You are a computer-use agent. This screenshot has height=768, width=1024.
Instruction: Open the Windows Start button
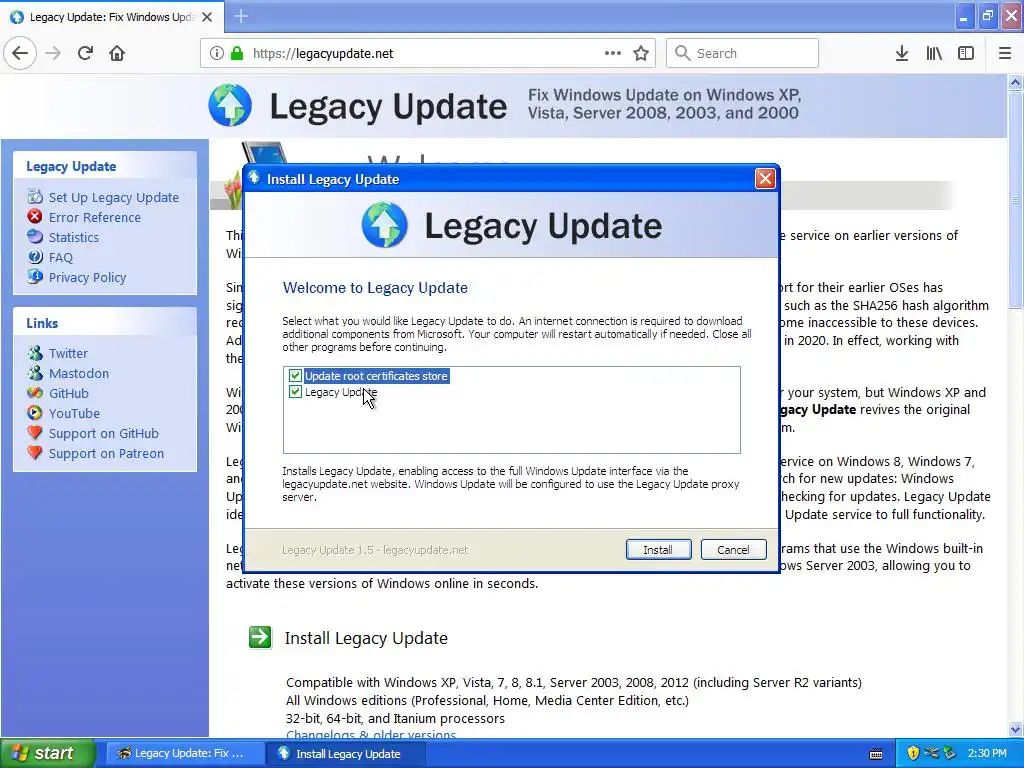pos(48,754)
